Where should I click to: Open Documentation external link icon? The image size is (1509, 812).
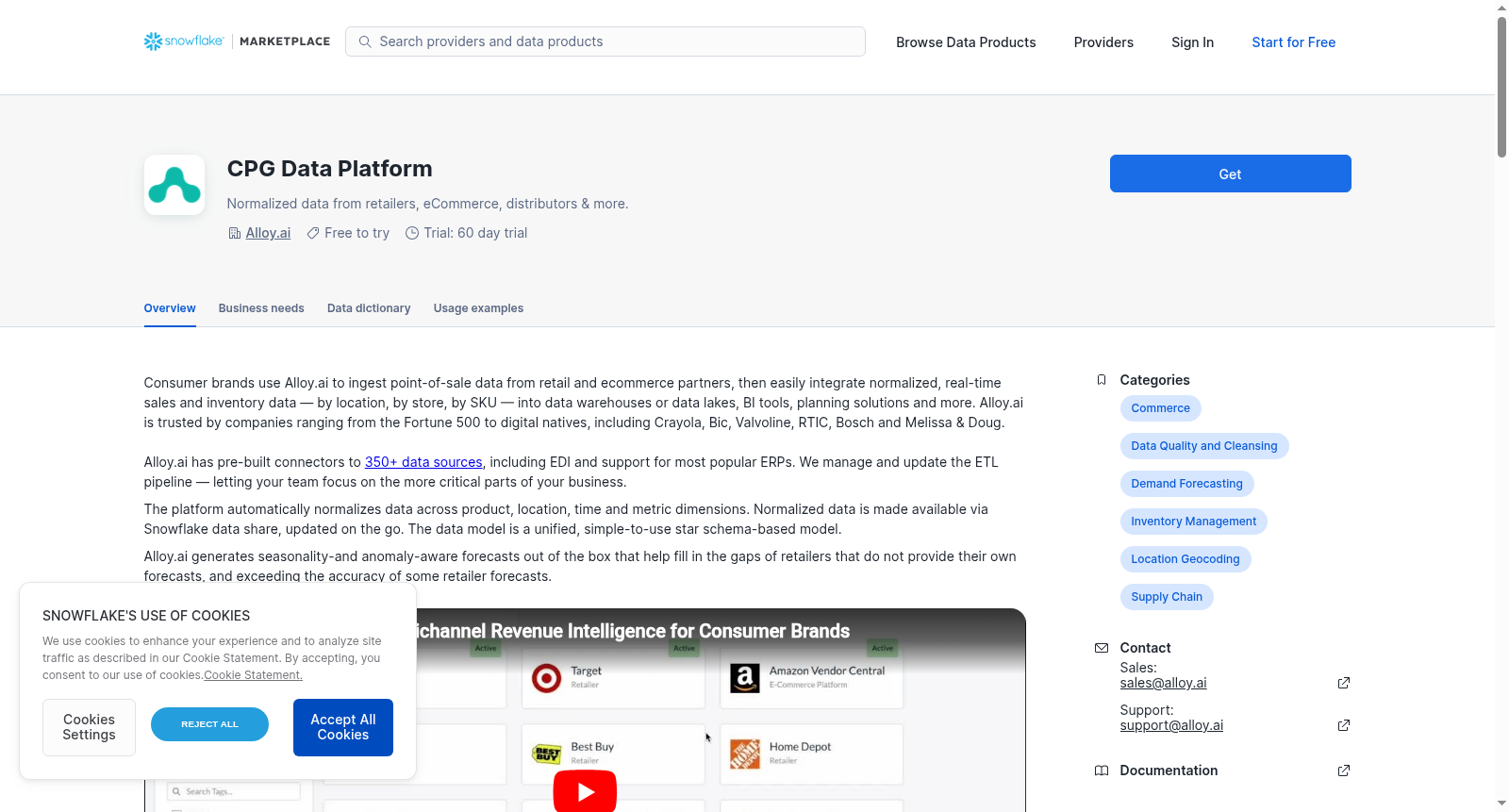(x=1344, y=771)
